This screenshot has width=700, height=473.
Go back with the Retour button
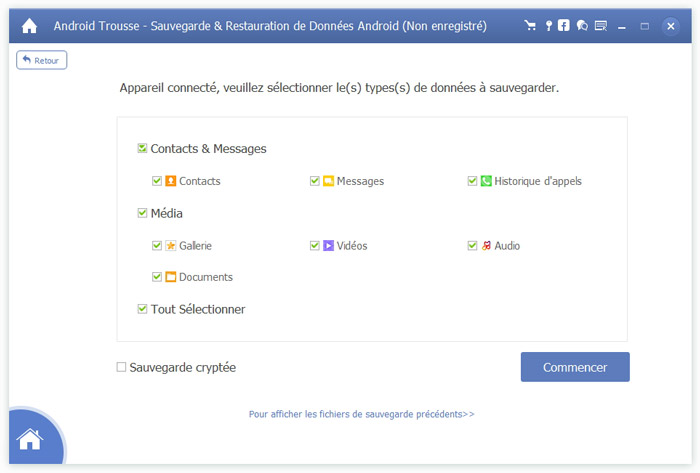[x=41, y=61]
